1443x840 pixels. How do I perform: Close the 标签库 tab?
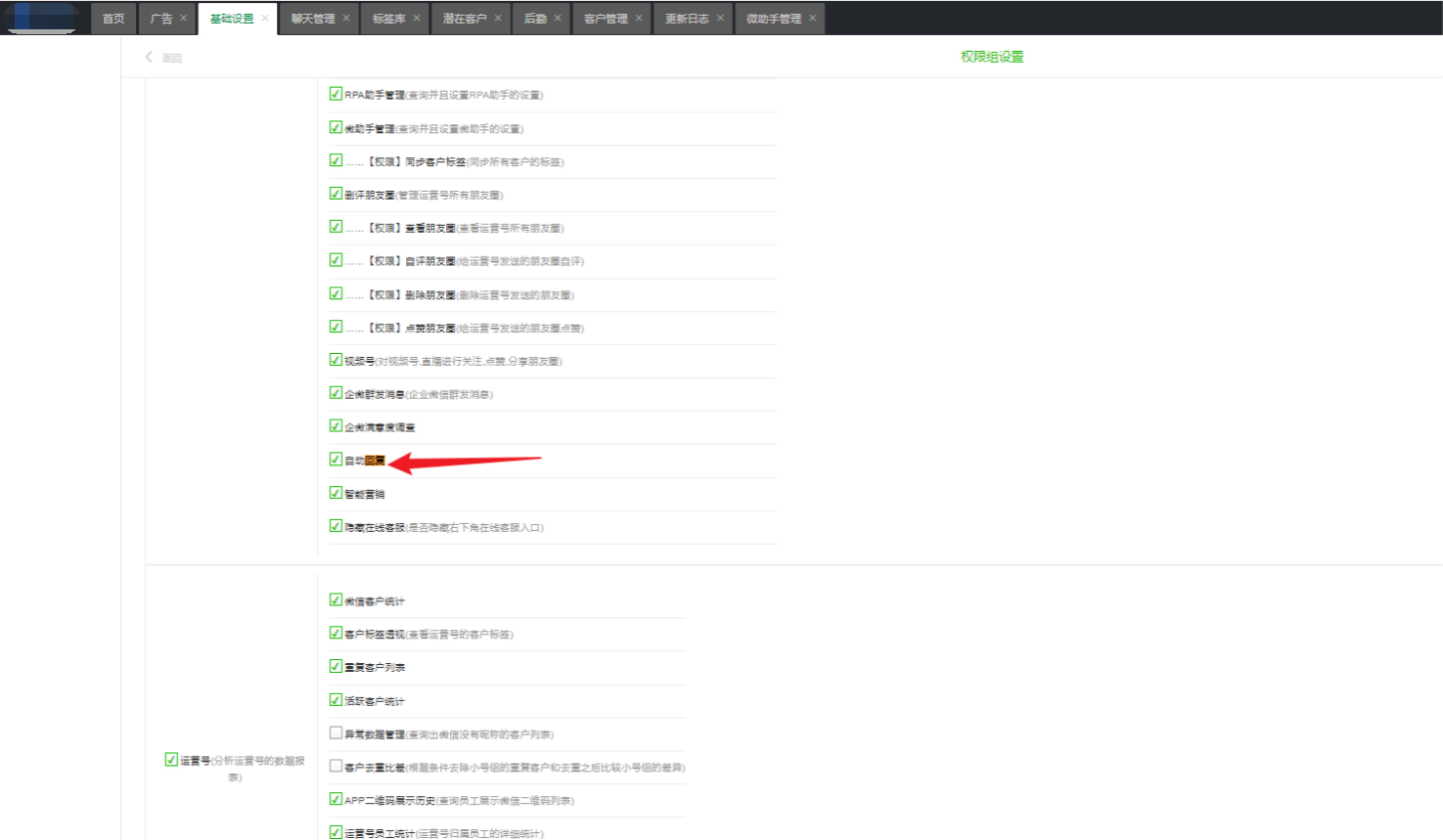417,19
